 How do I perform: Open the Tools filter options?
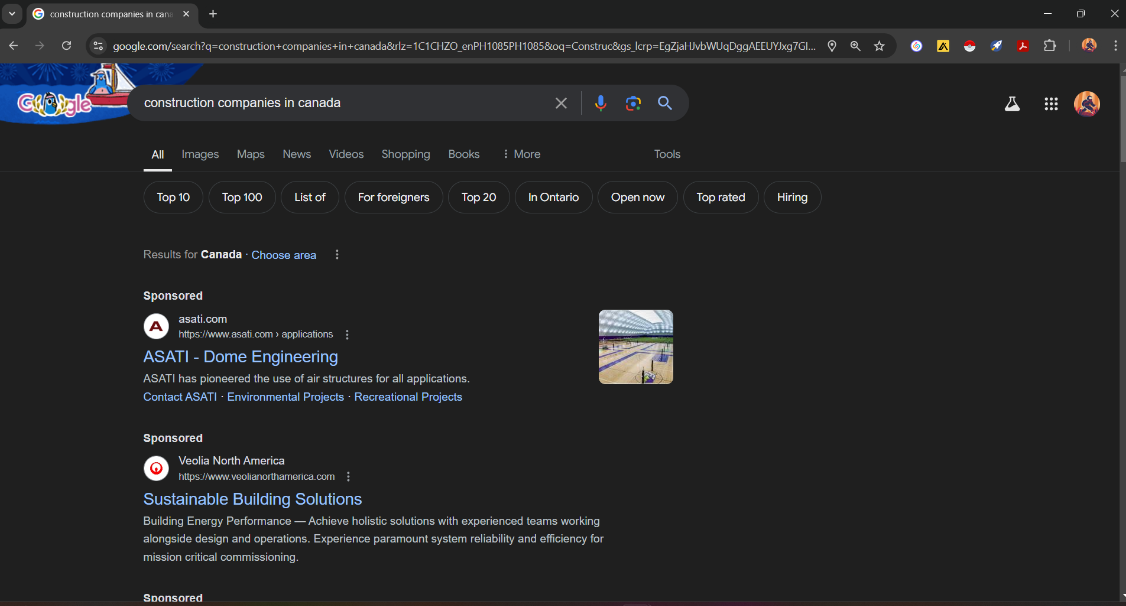click(667, 154)
